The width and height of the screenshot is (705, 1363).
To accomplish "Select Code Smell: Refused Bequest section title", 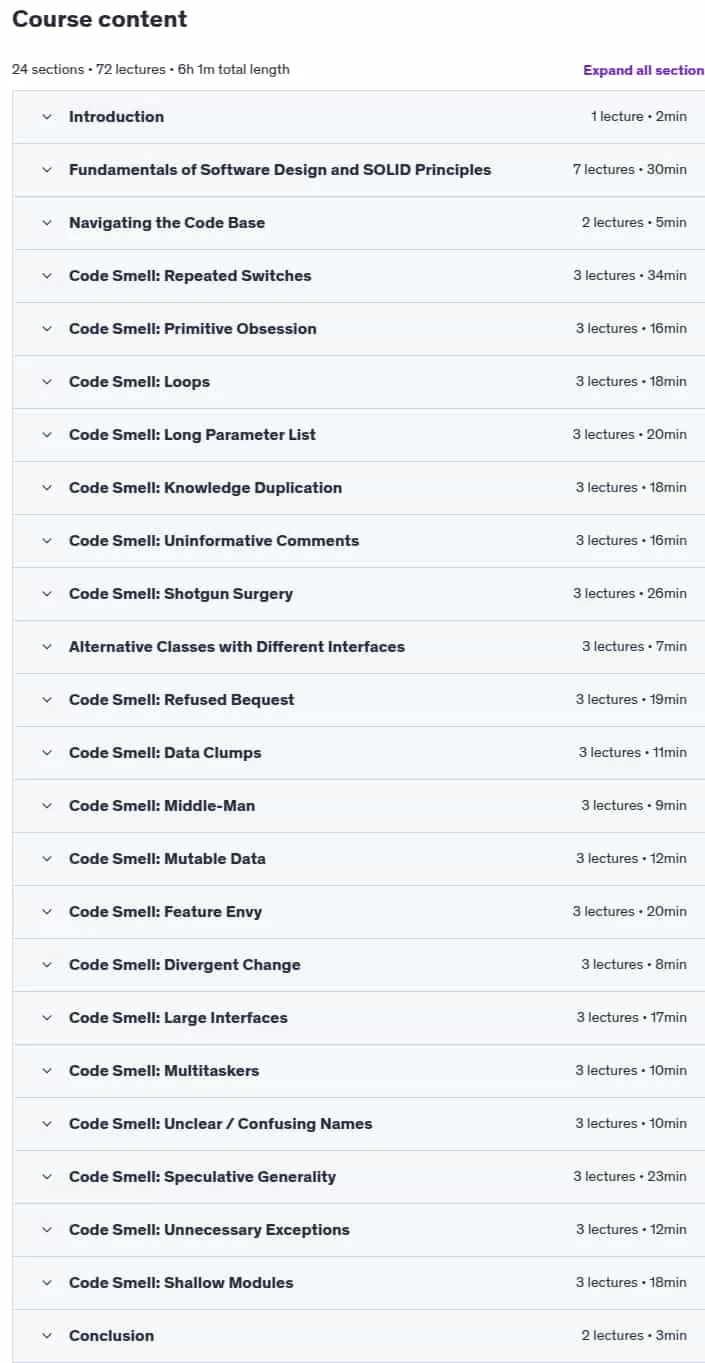I will click(182, 700).
